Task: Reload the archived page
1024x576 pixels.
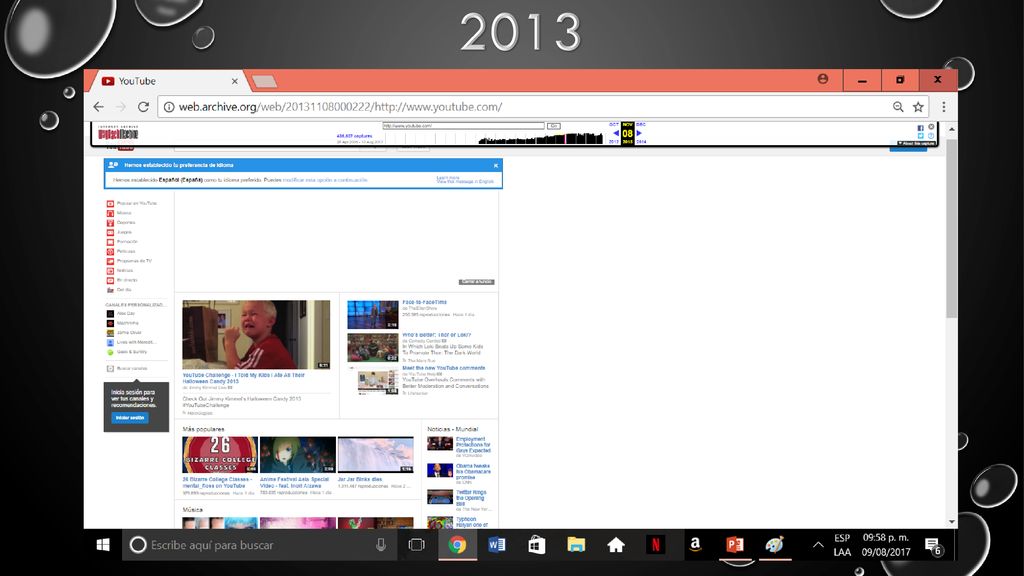Action: point(144,107)
